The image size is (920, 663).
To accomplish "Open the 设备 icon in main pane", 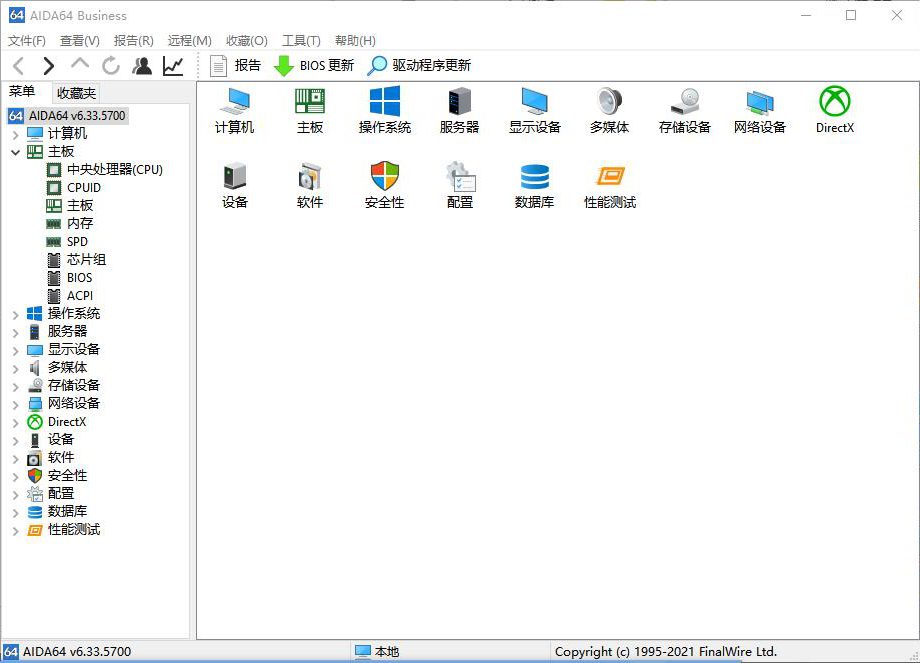I will coord(235,185).
